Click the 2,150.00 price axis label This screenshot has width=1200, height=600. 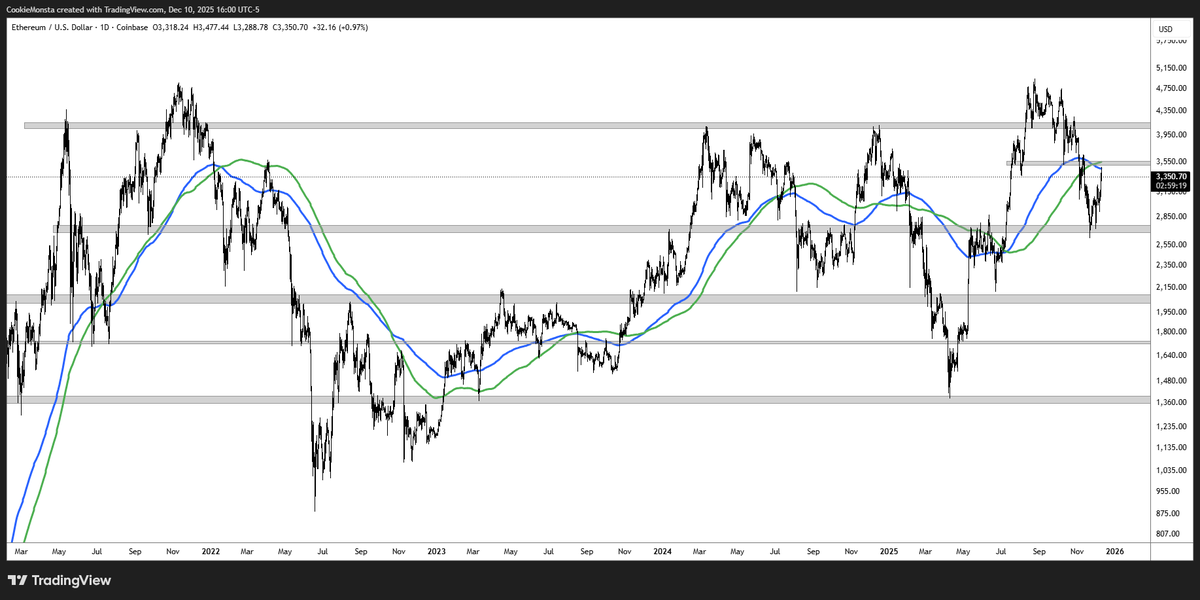(1170, 287)
